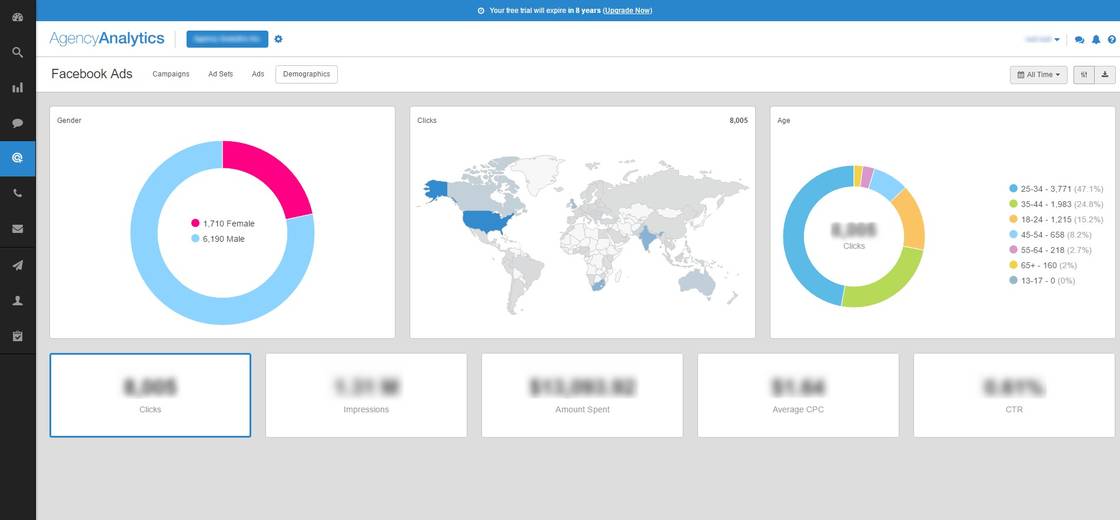Open the dashboard gauge icon in sidebar
The height and width of the screenshot is (520, 1120).
pos(17,16)
